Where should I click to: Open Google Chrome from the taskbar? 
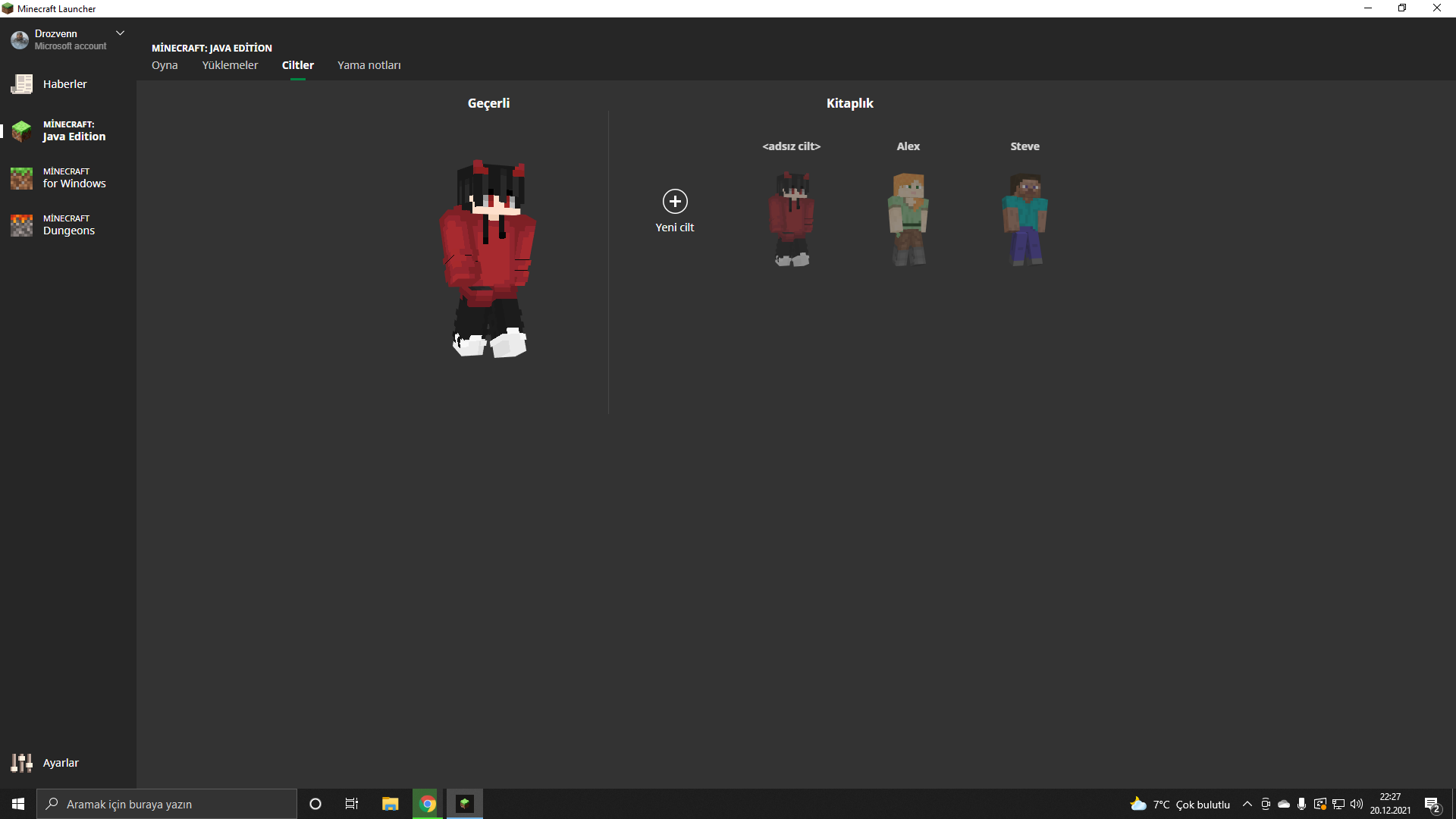428,804
